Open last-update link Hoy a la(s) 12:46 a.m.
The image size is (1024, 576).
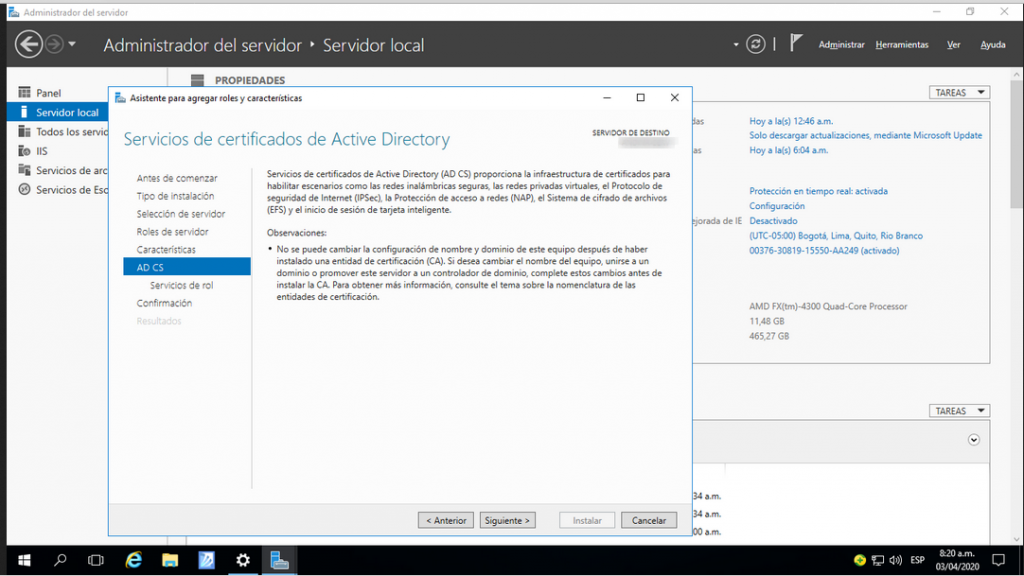point(791,121)
